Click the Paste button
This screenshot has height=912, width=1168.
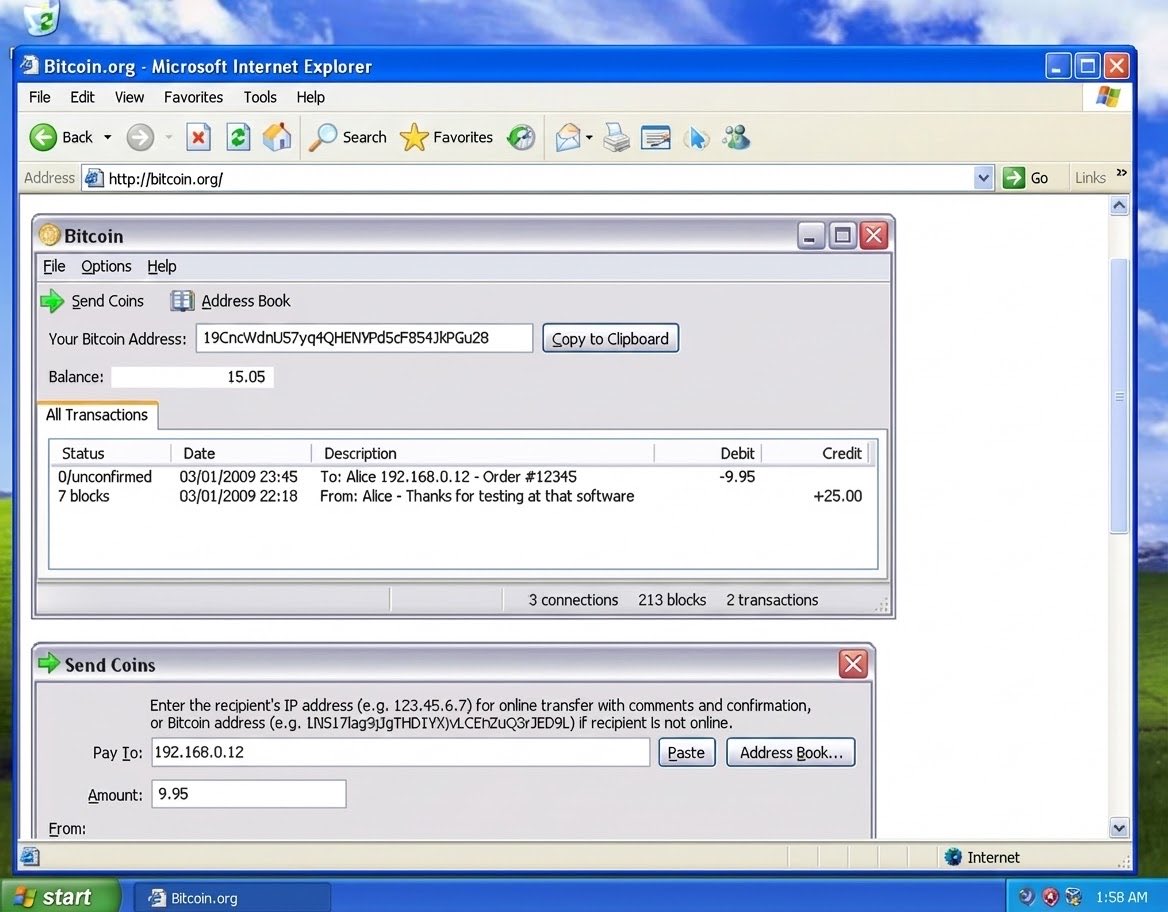(x=686, y=753)
